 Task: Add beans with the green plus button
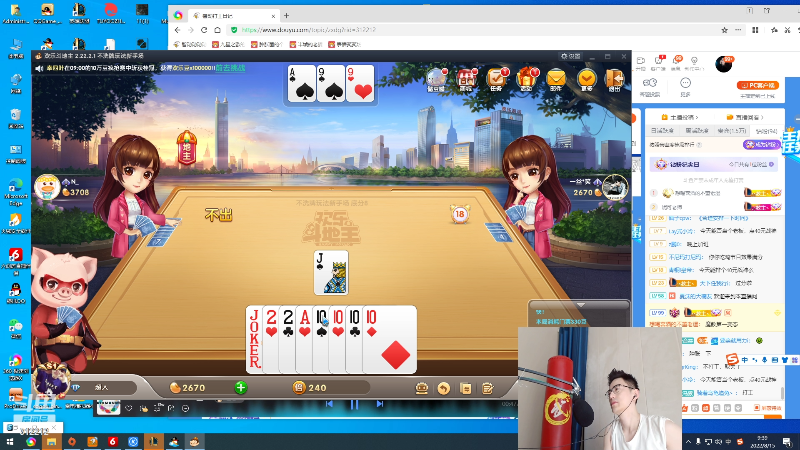tap(241, 388)
